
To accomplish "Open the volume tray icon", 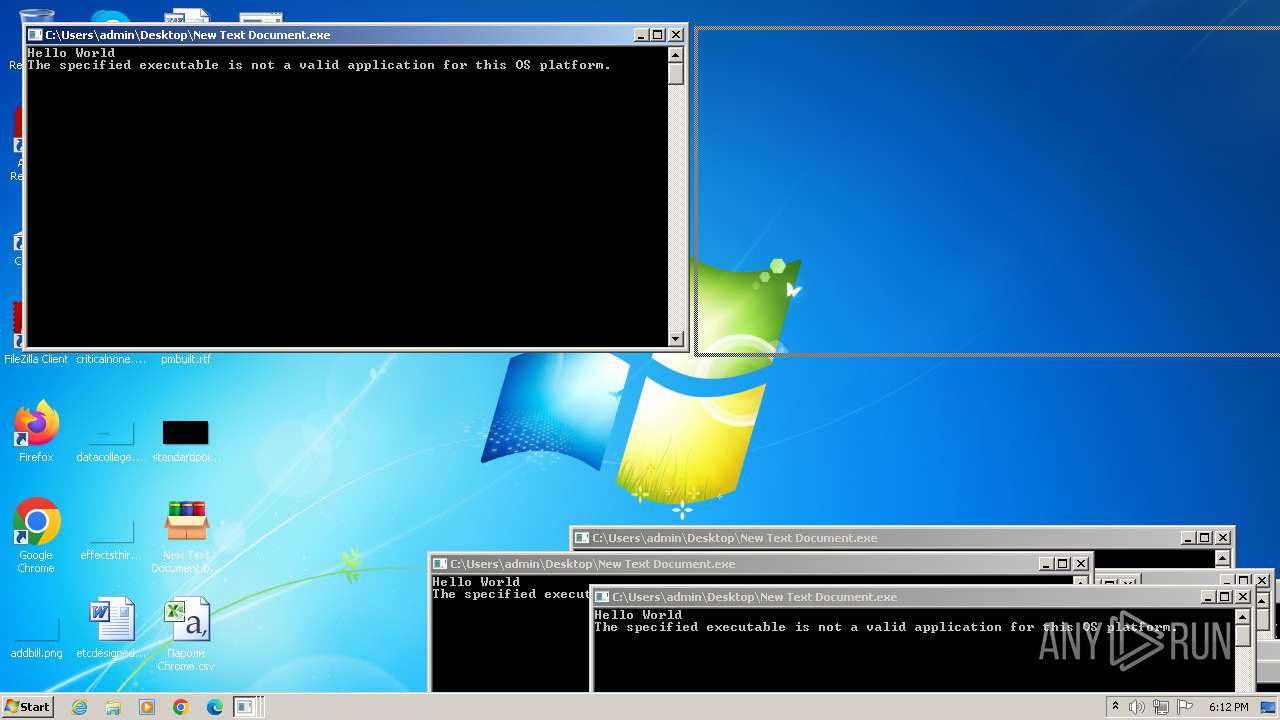I will tap(1138, 707).
